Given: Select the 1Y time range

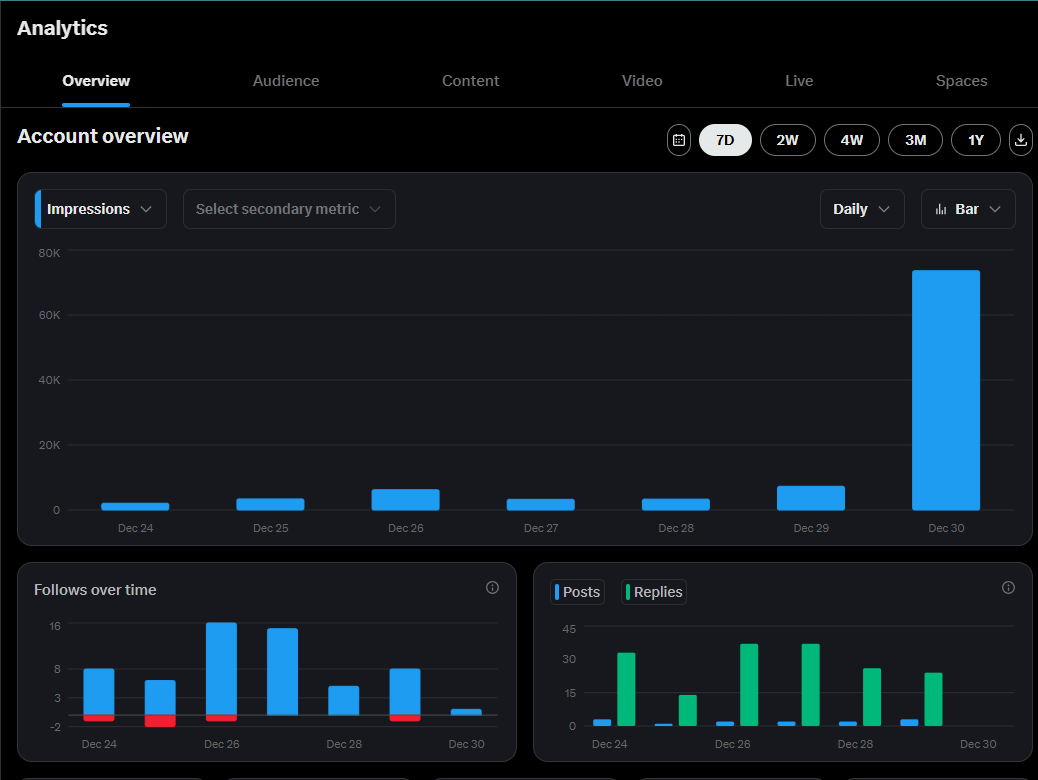Looking at the screenshot, I should click(x=975, y=140).
